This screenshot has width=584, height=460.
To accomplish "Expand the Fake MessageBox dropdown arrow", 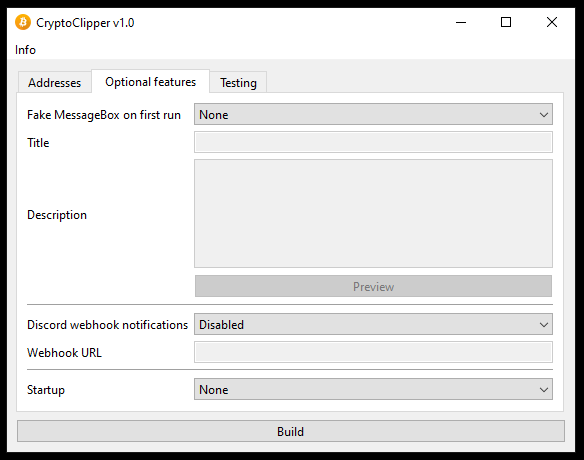I will pyautogui.click(x=544, y=114).
